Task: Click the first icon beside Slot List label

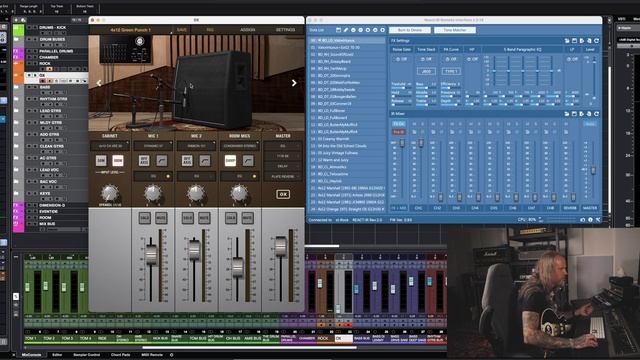Action: (x=338, y=30)
